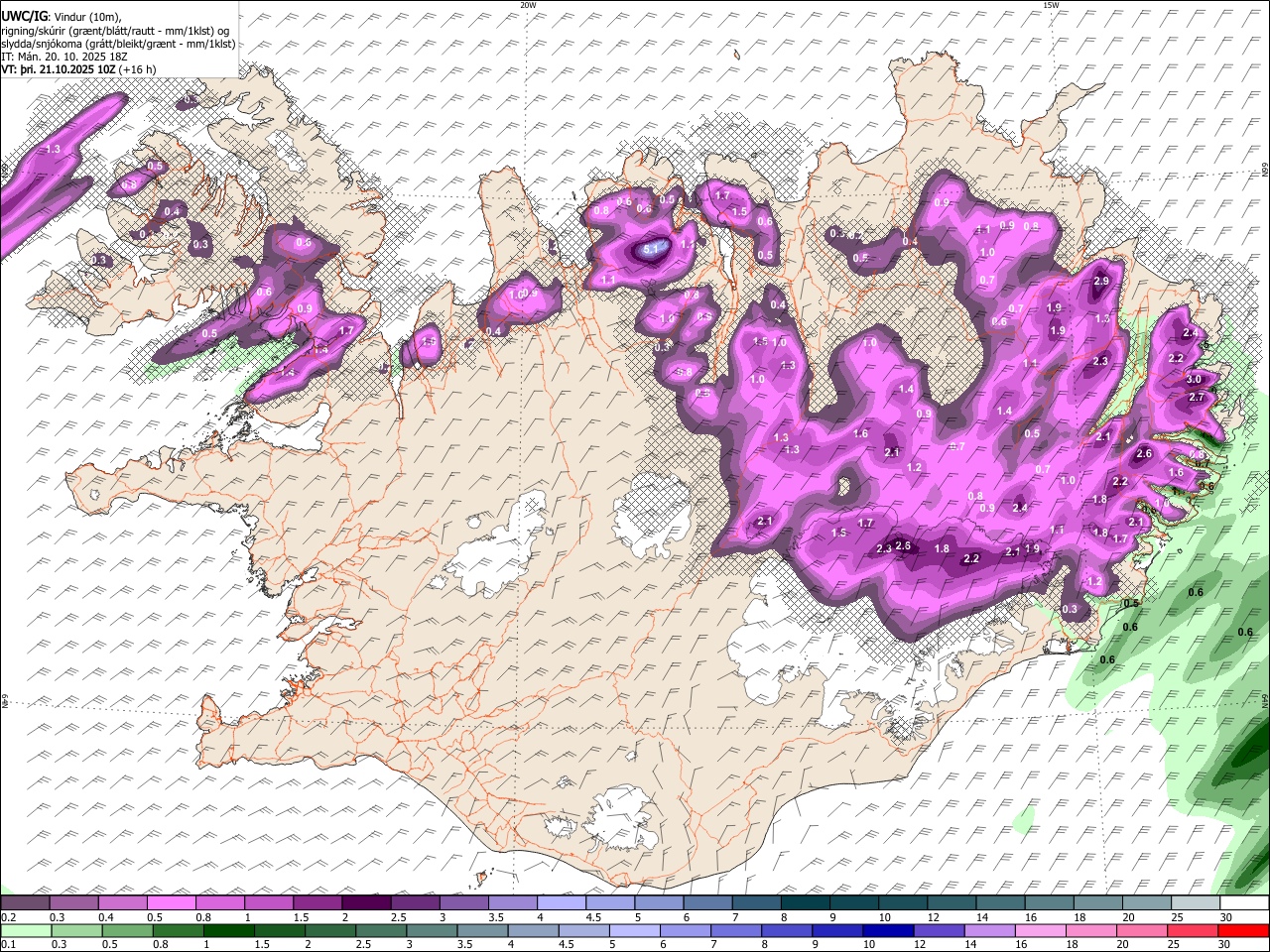Click the rain-scale swatch between 10 and 12
Image resolution: width=1270 pixels, height=952 pixels.
tap(888, 931)
